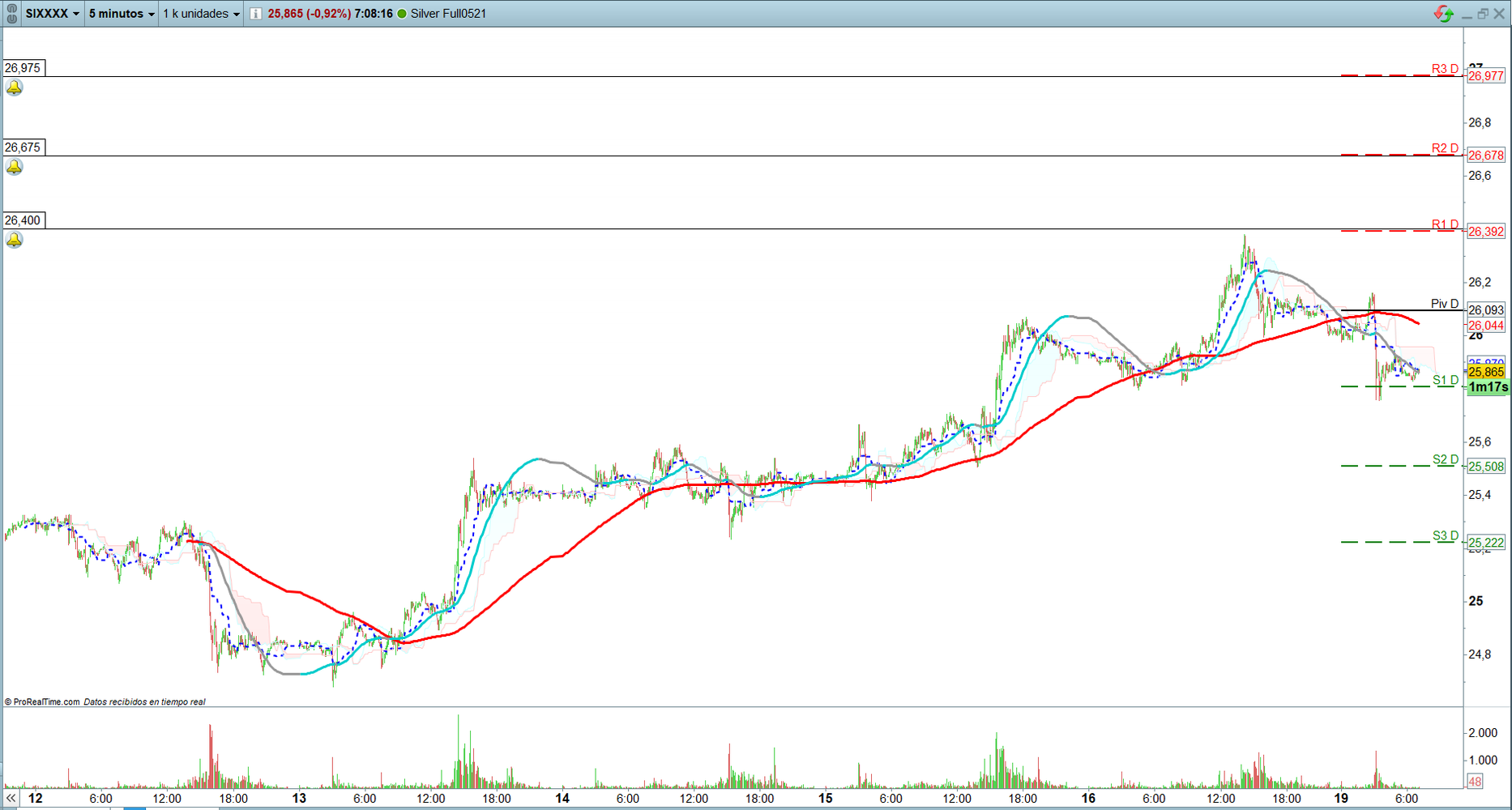Click the 26,675 alert bell icon

point(15,167)
